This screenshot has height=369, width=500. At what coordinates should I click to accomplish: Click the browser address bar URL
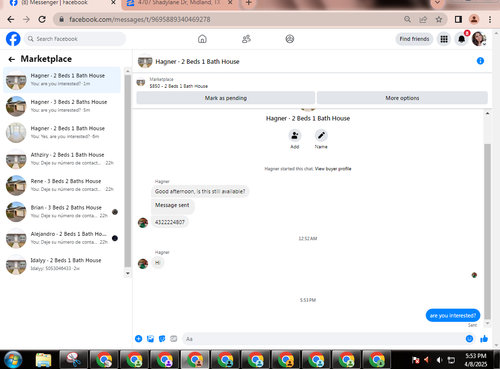(x=140, y=19)
